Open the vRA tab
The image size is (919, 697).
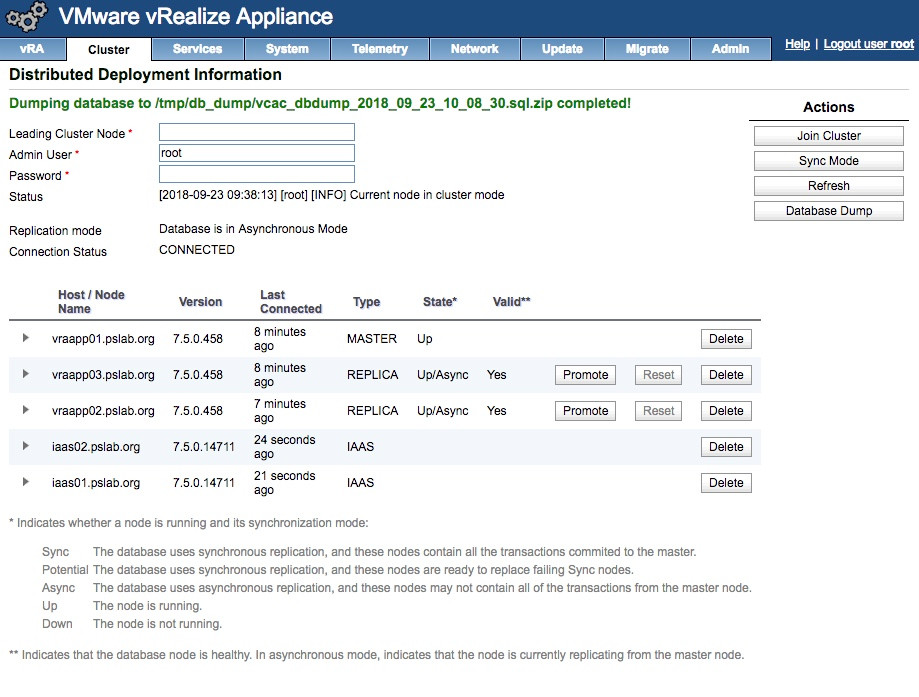[x=32, y=49]
